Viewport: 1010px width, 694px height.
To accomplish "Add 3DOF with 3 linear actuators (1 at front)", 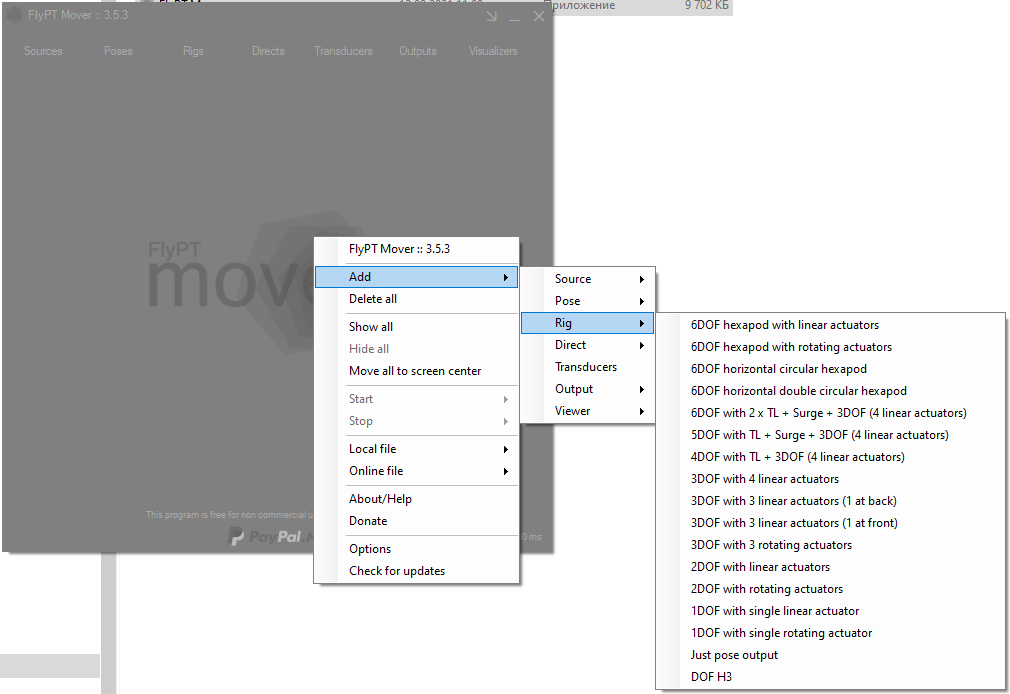I will pos(830,523).
